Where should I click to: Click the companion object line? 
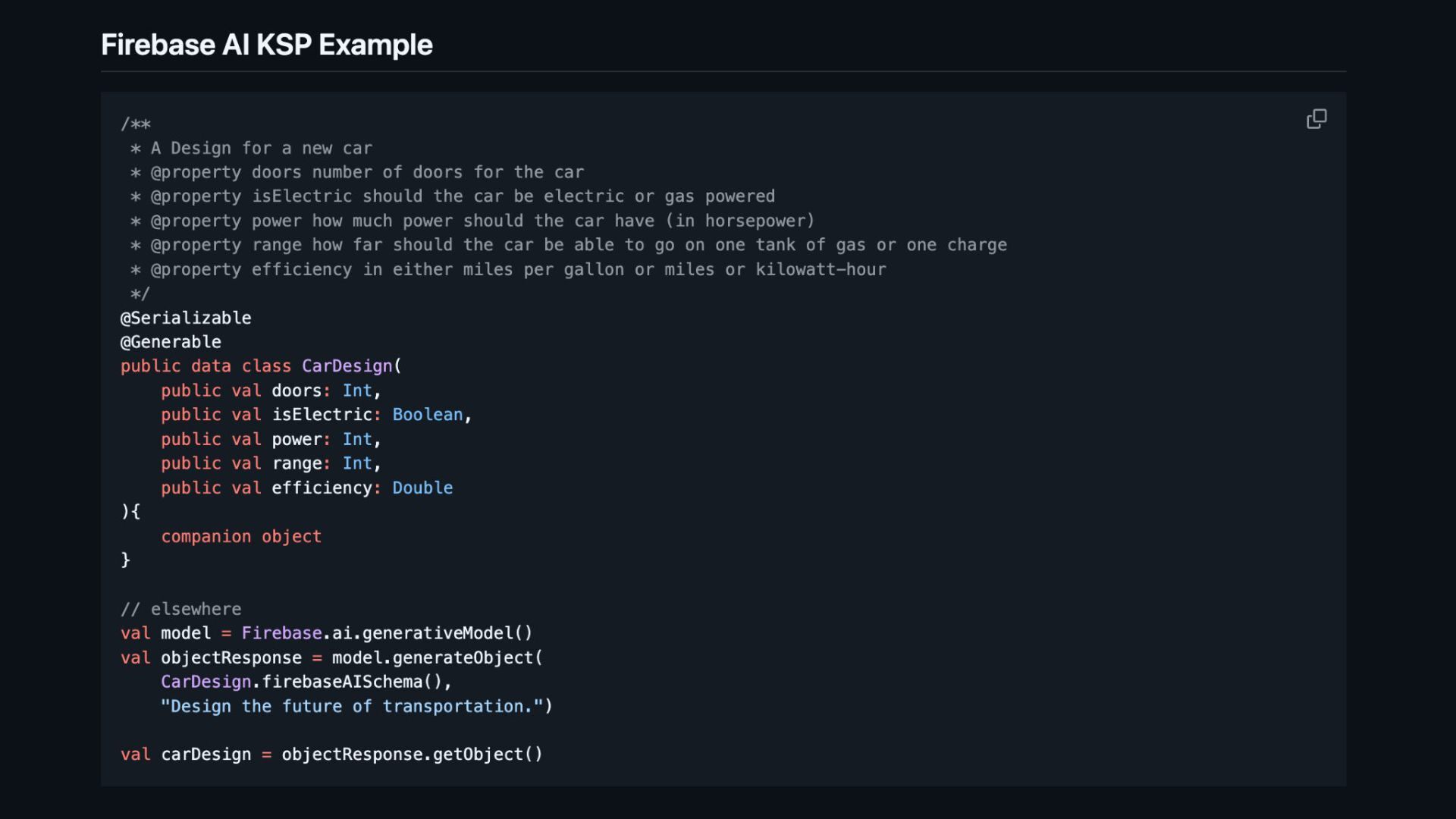pos(241,536)
